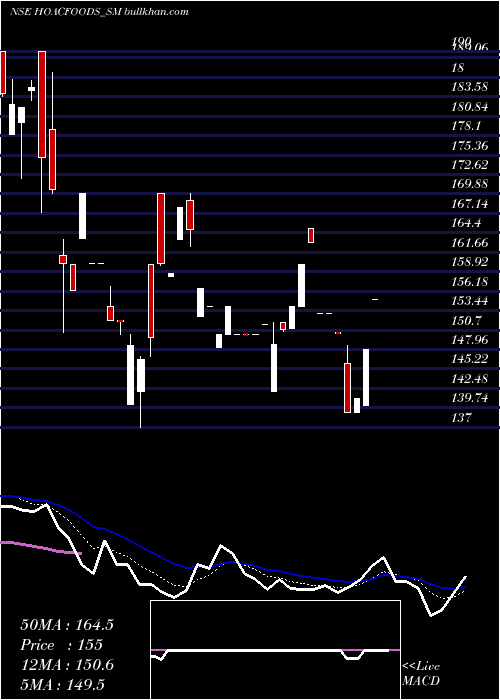Click the 164.4 price level label
This screenshot has height=700, width=500.
click(466, 223)
